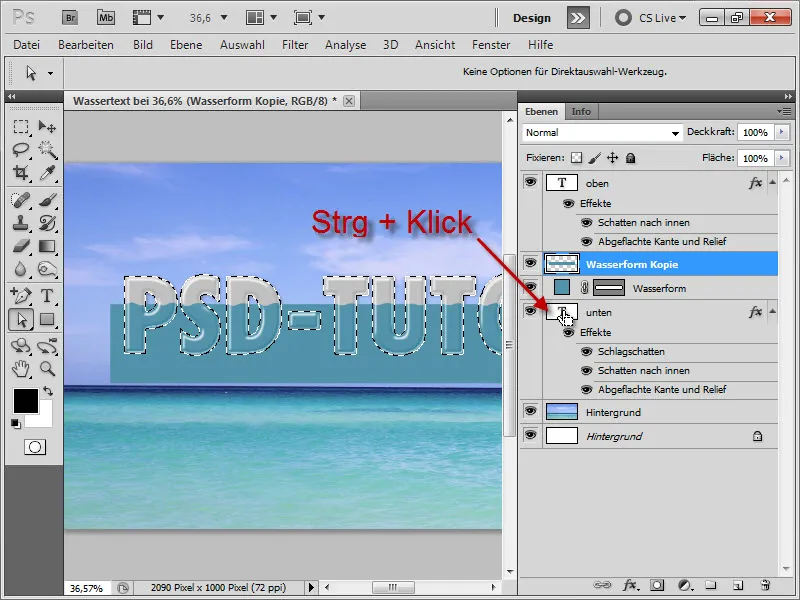Collapse effects of the 'oben' layer
The width and height of the screenshot is (800, 600).
(772, 182)
